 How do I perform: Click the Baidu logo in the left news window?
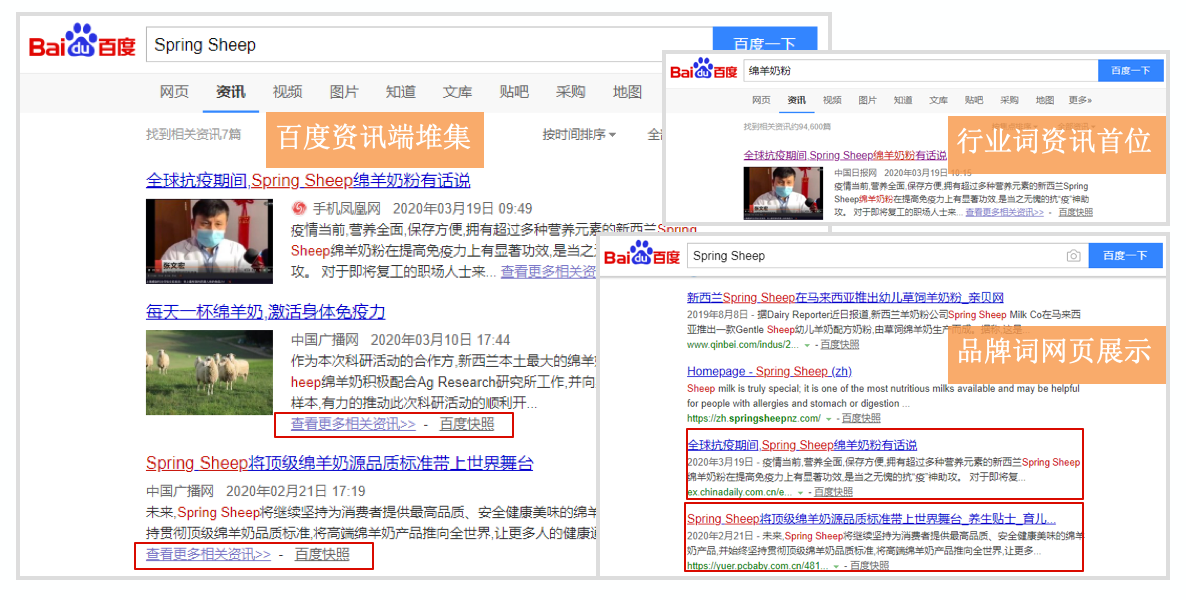(82, 42)
